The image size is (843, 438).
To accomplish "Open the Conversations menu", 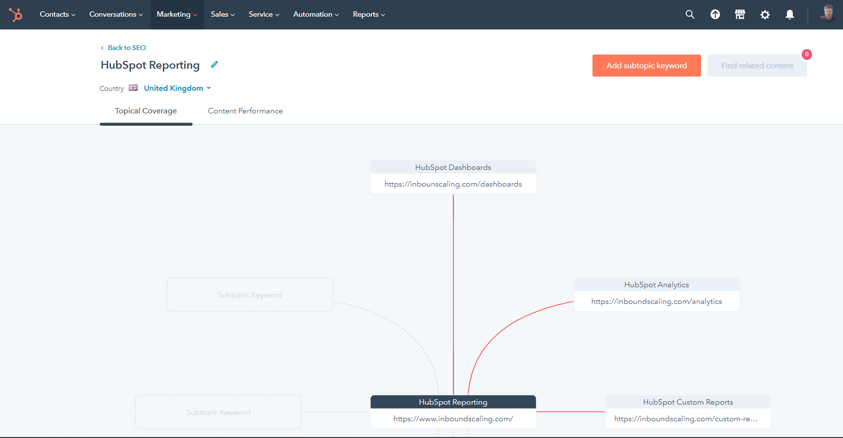I will point(116,15).
